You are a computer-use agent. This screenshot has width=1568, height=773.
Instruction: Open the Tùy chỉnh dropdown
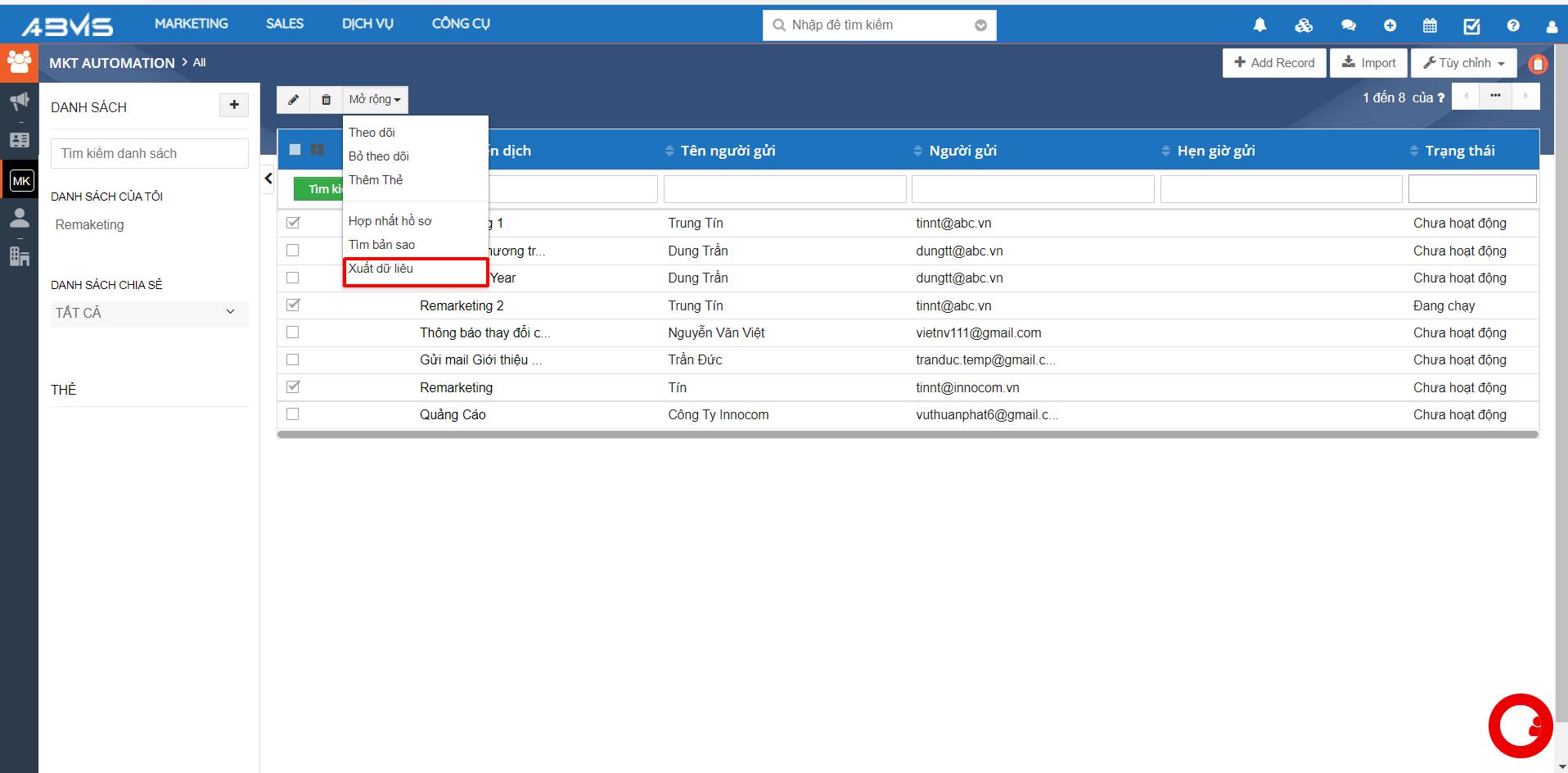[x=1463, y=63]
